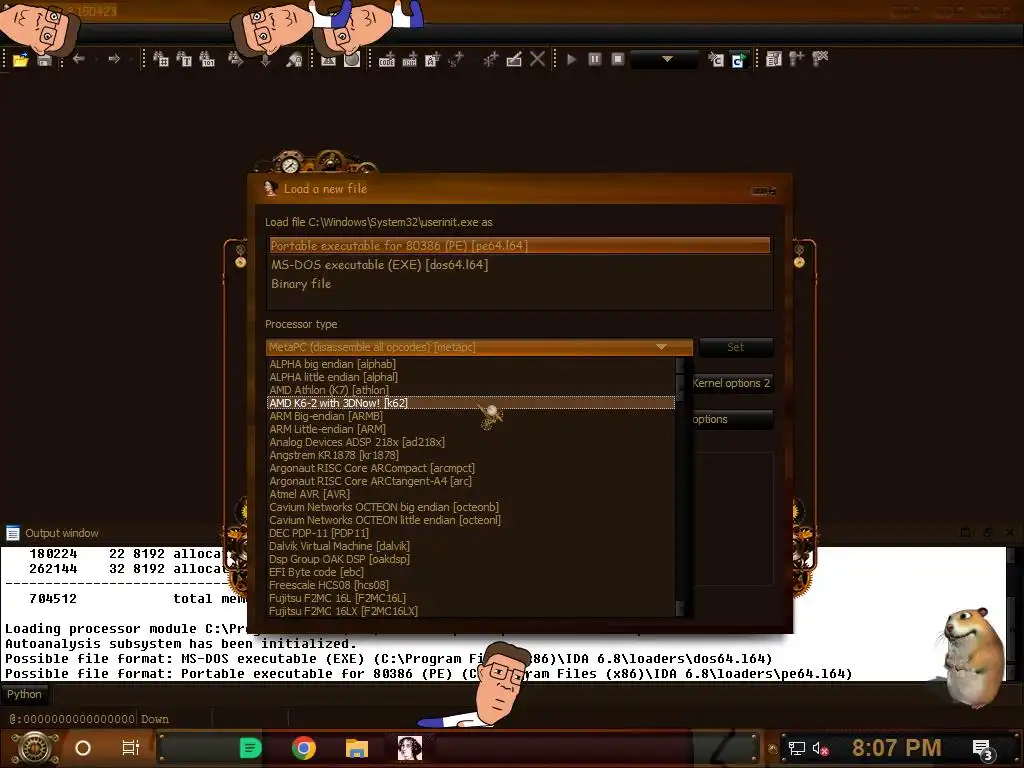The width and height of the screenshot is (1024, 768).
Task: Convert to data with DATA icon
Action: [409, 59]
